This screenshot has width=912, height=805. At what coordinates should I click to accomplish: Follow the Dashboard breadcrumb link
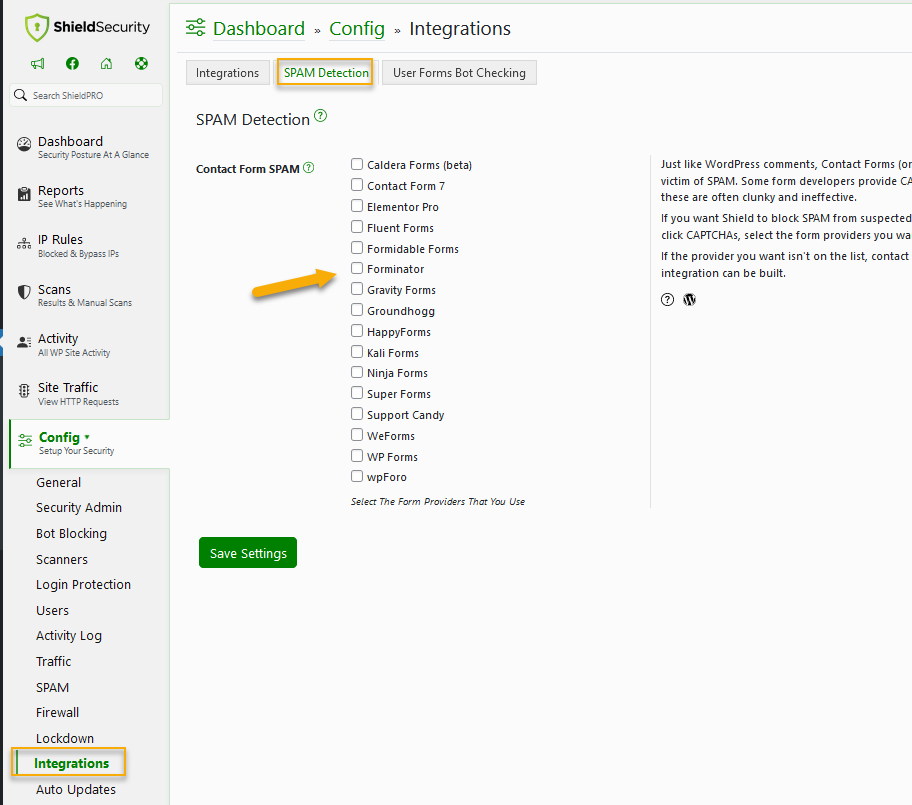click(x=259, y=28)
